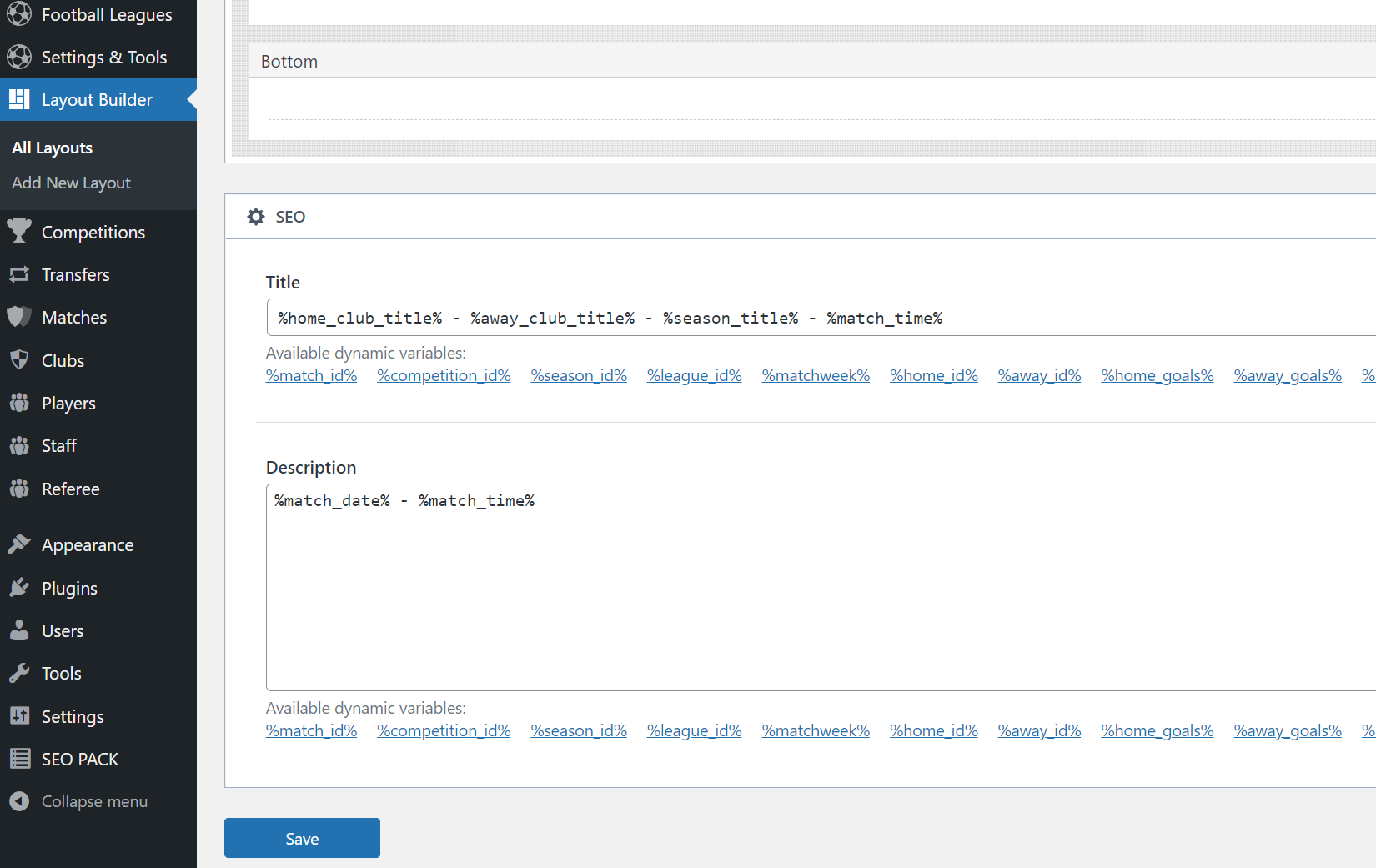Image resolution: width=1376 pixels, height=868 pixels.
Task: Go to Matches menu label
Action: click(x=74, y=317)
